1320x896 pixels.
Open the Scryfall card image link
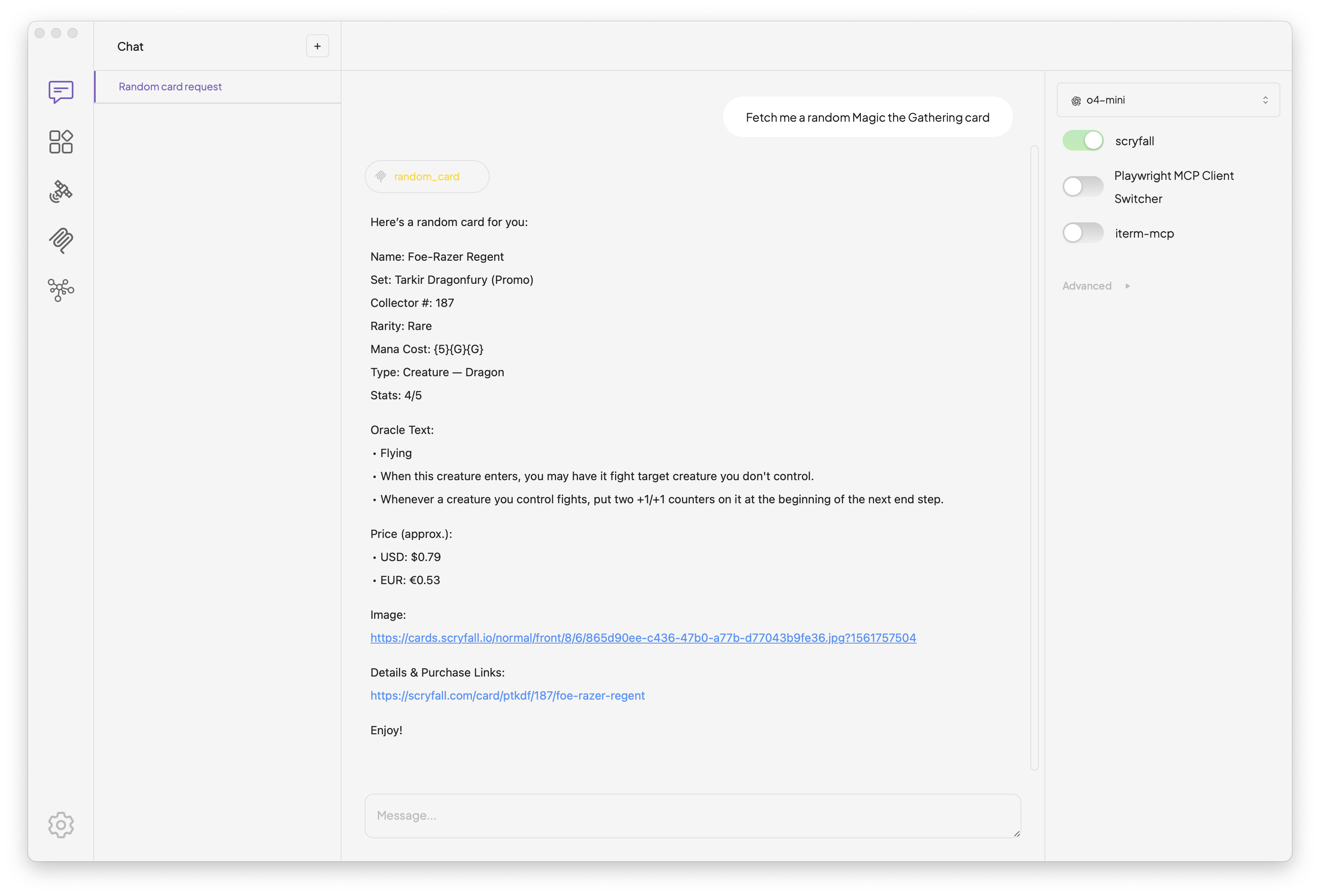click(x=642, y=638)
